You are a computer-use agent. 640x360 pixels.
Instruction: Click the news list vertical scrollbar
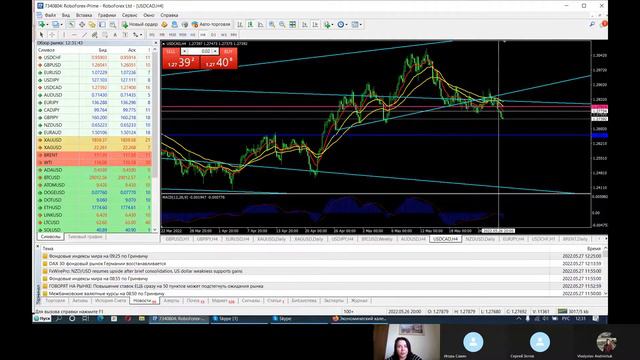click(605, 271)
